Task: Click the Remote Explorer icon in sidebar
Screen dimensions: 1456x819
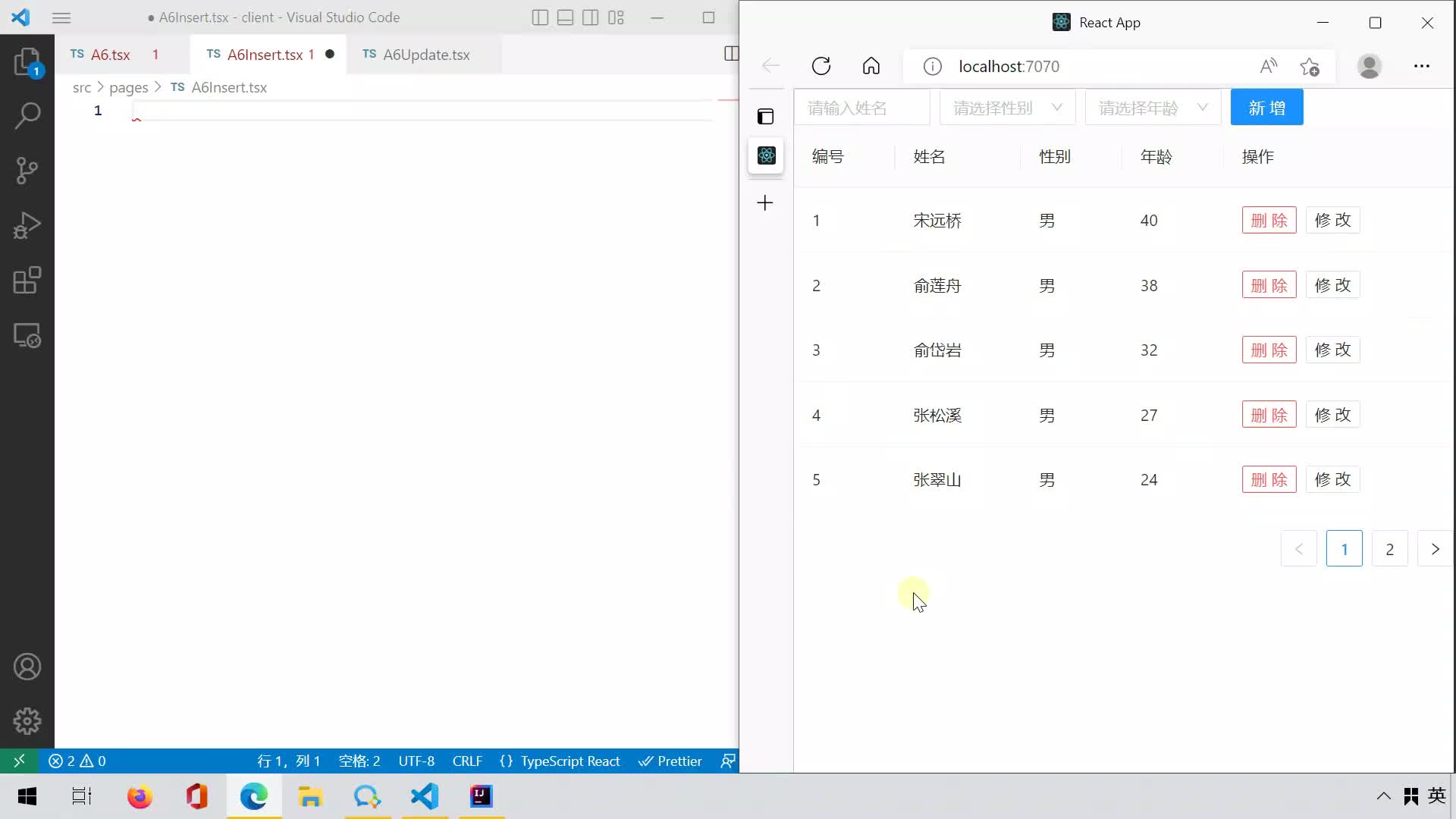Action: click(27, 335)
